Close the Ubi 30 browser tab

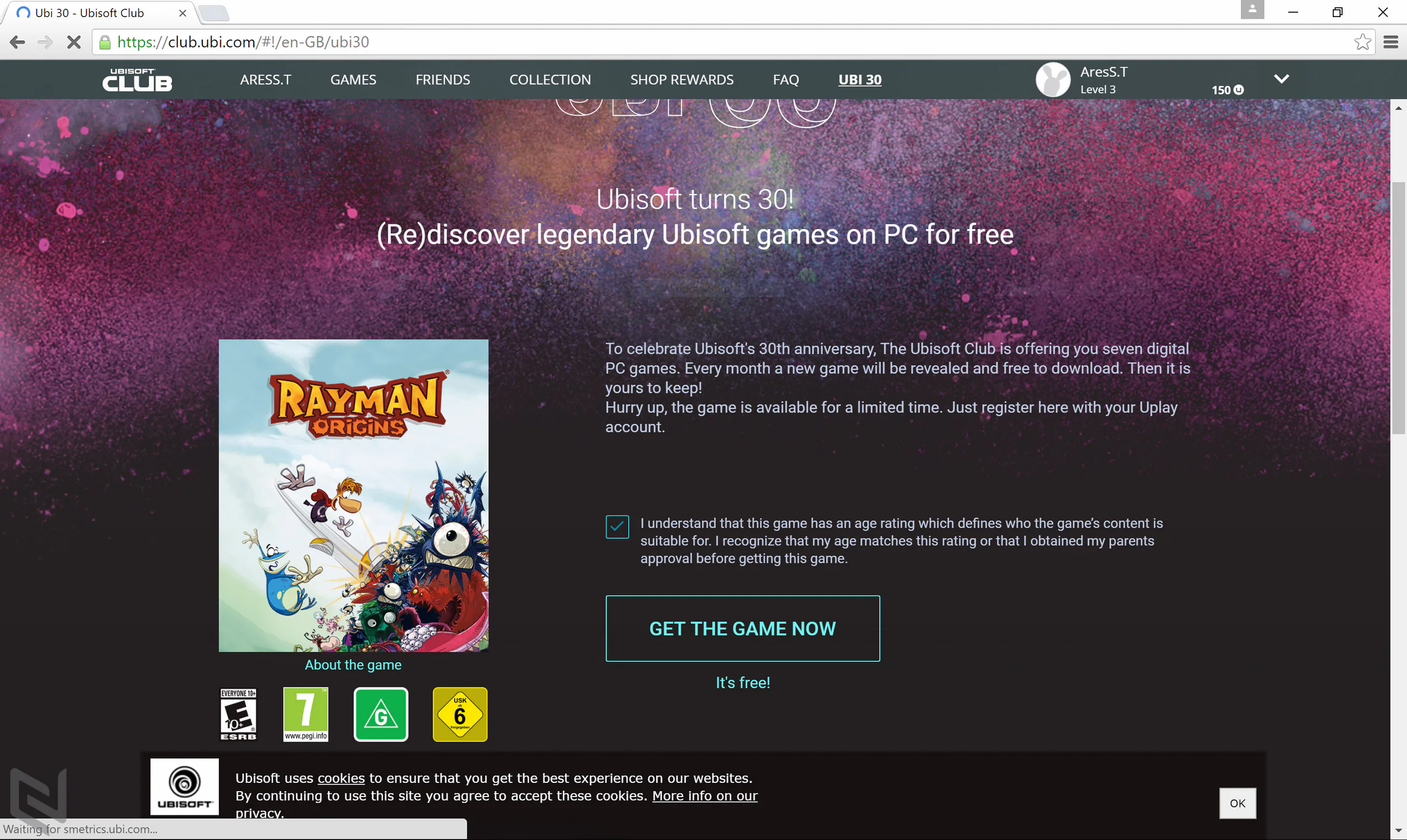click(182, 13)
